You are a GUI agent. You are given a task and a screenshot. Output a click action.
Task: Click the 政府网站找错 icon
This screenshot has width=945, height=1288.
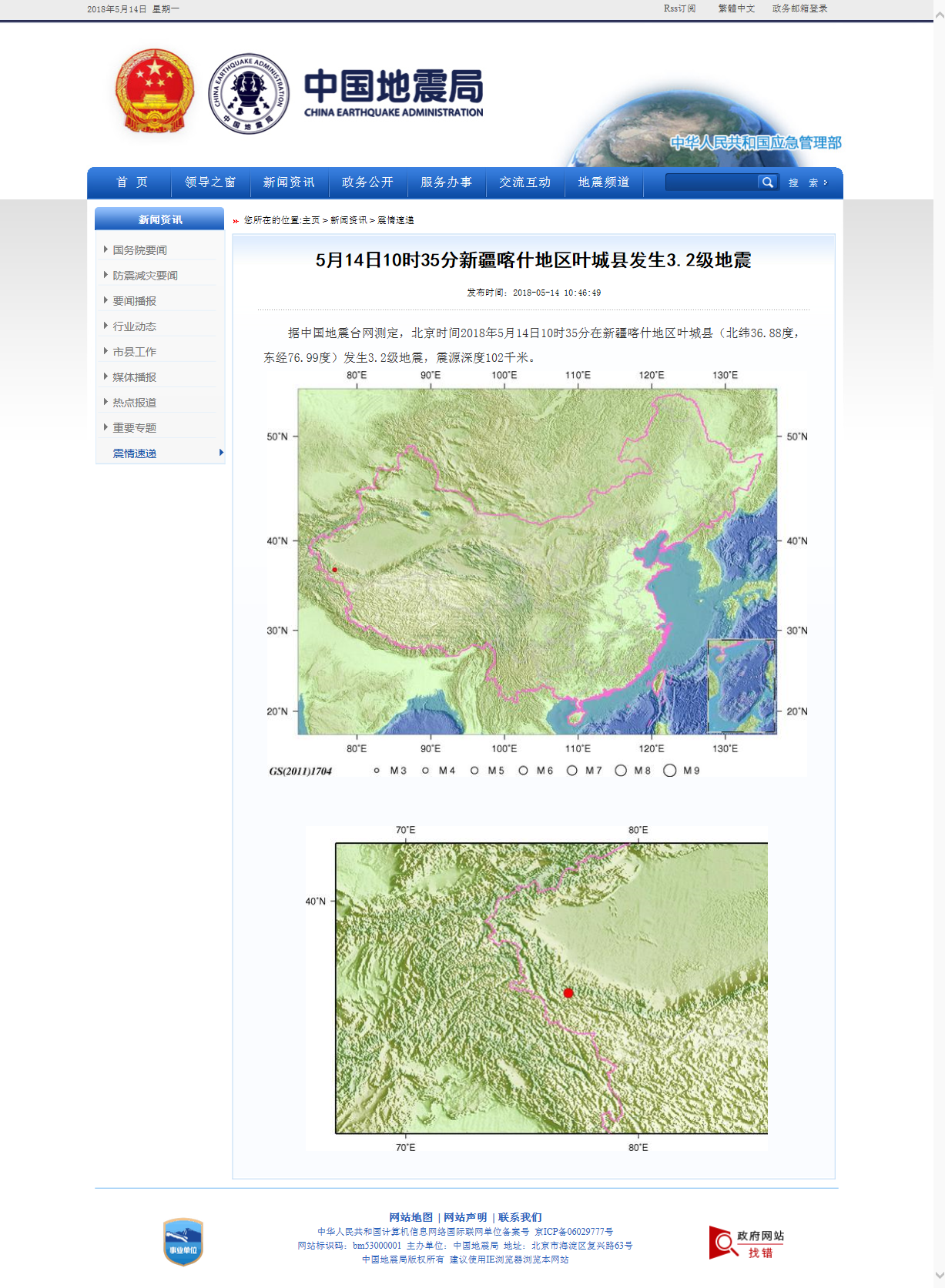point(746,1243)
